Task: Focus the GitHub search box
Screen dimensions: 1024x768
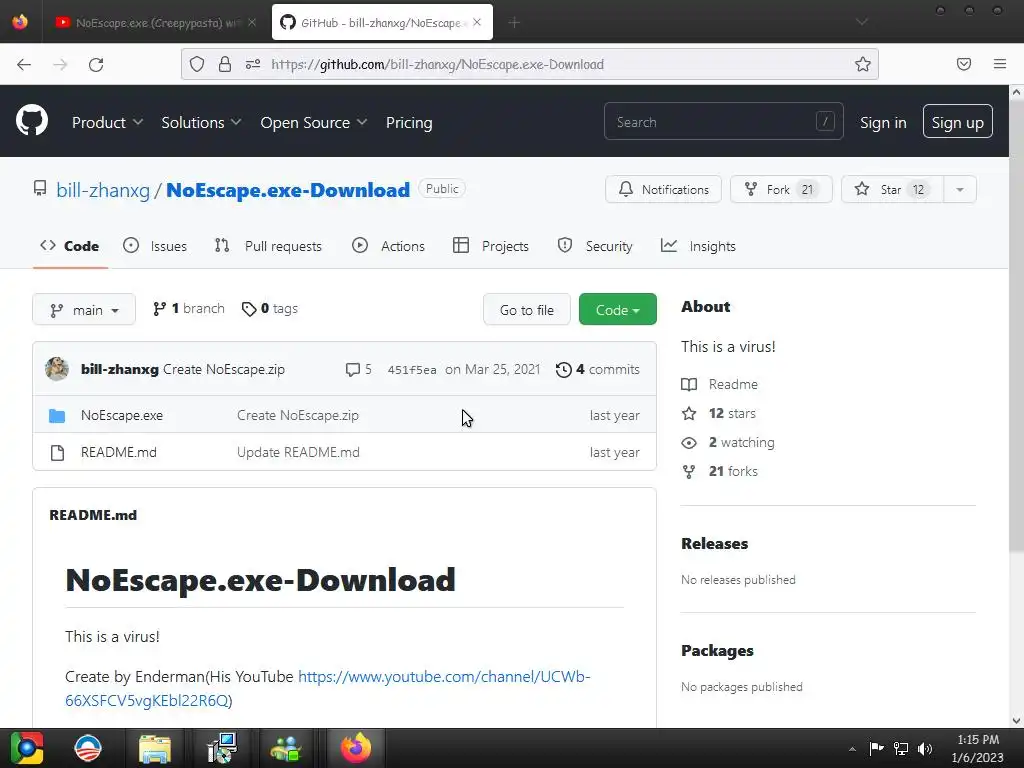Action: tap(724, 121)
